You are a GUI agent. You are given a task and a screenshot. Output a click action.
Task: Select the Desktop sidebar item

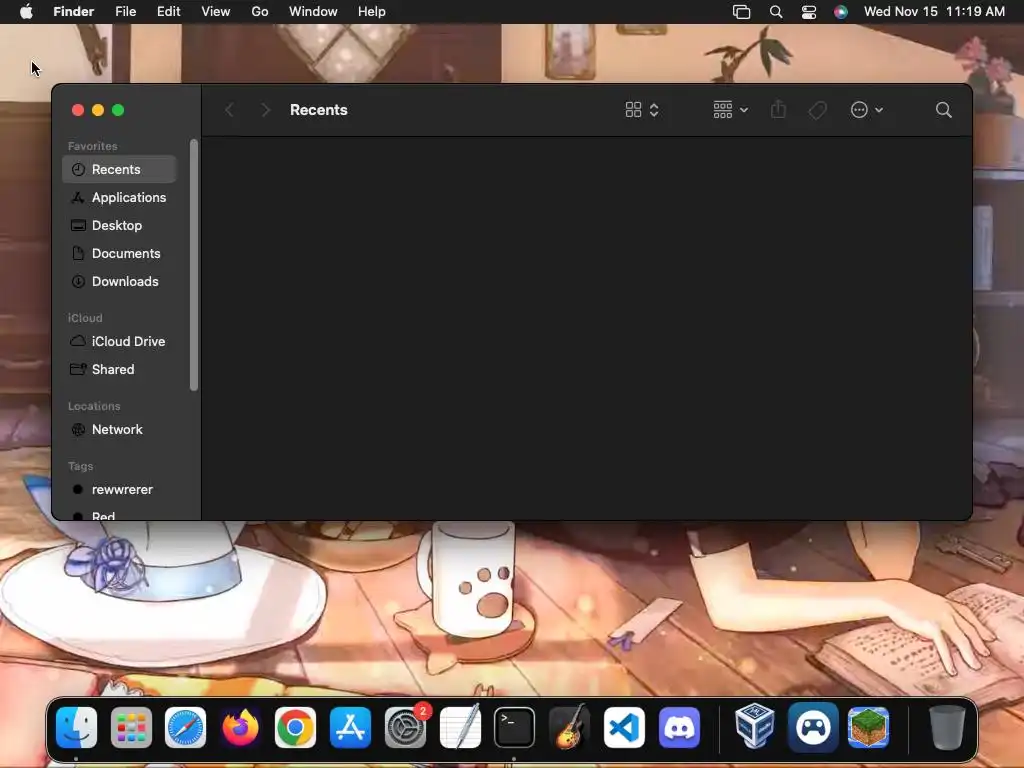click(x=120, y=225)
